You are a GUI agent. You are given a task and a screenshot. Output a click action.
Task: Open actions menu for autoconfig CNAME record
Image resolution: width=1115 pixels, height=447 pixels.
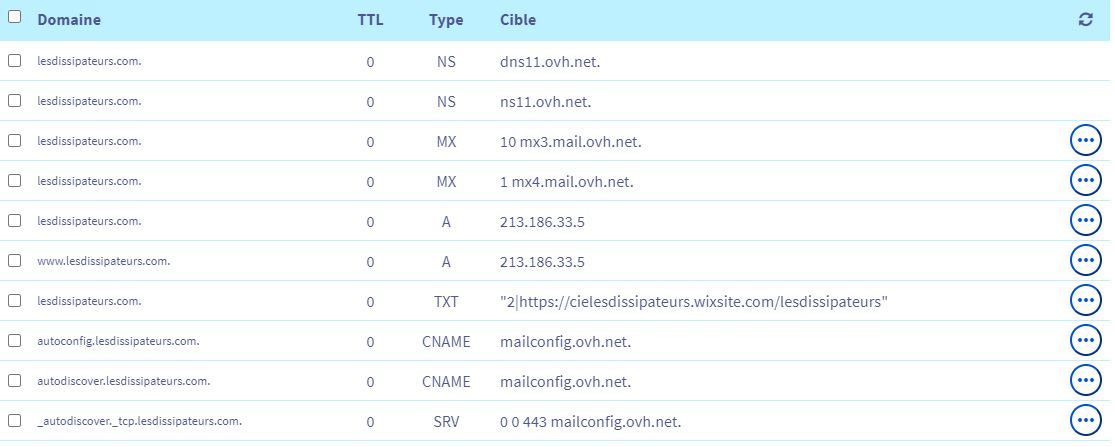[x=1085, y=341]
